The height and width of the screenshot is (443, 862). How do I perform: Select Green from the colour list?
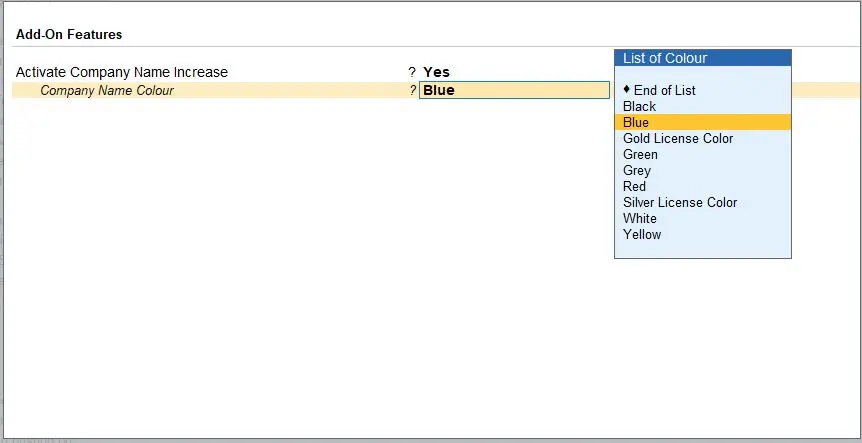click(702, 154)
